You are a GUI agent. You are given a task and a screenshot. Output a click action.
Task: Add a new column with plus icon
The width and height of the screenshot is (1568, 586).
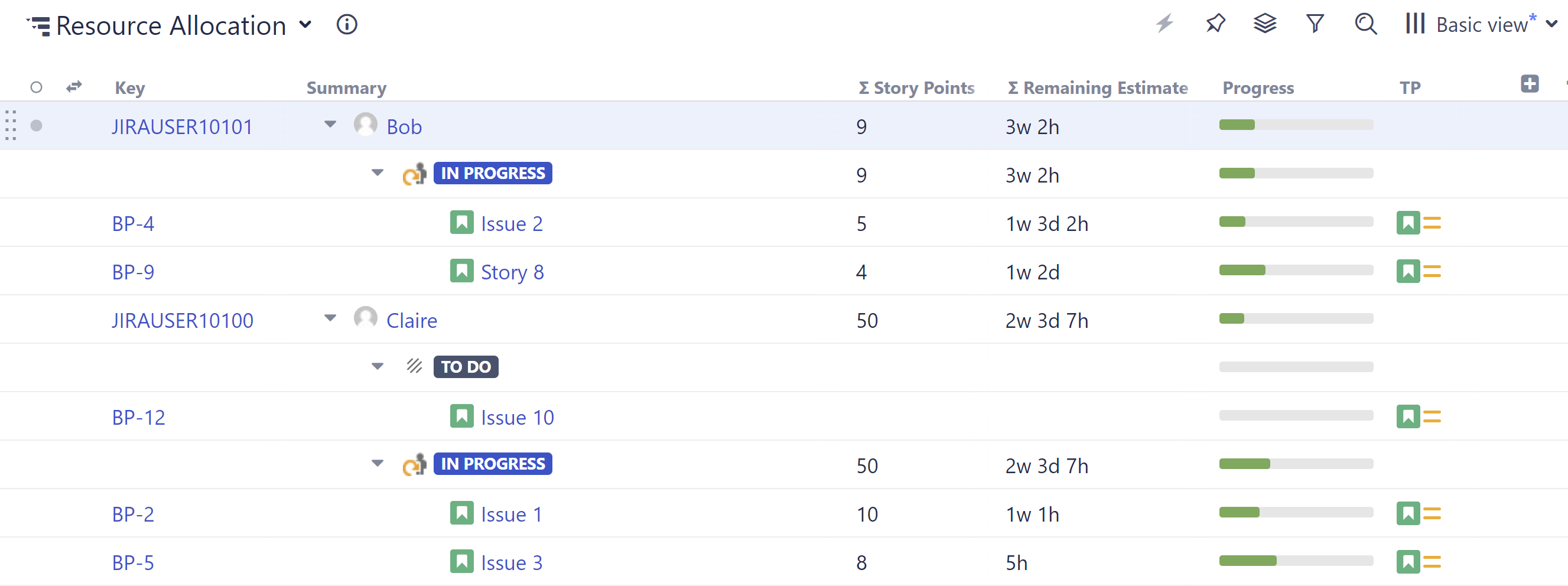(x=1529, y=84)
